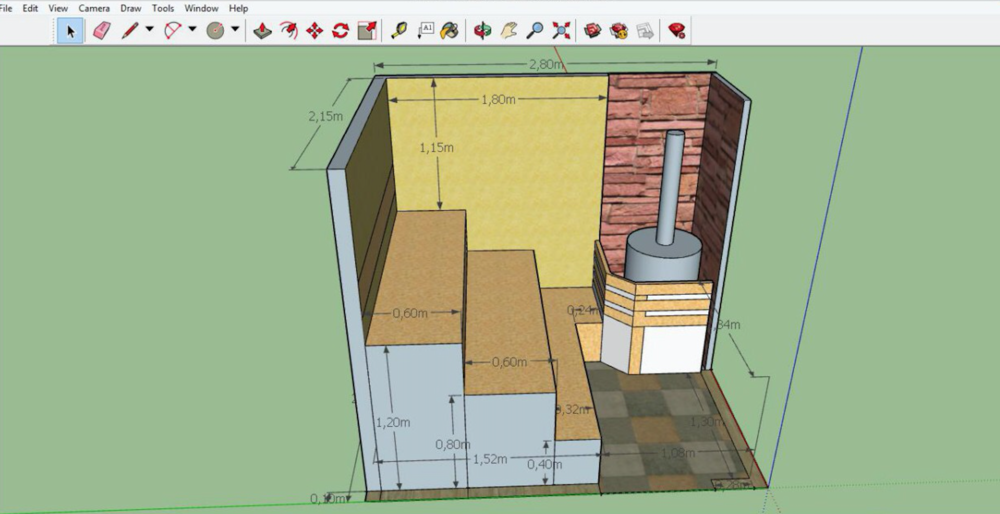Viewport: 1000px width, 514px height.
Task: Expand the Arc tool dropdown arrow
Action: pos(191,30)
